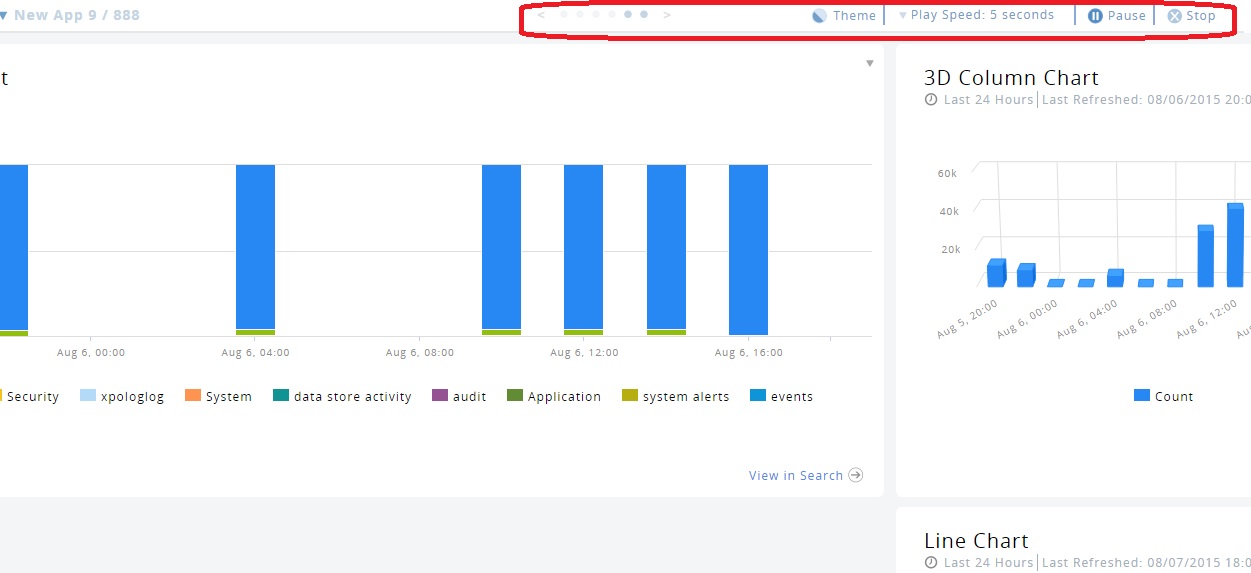Click the audit purple legend swatch

(x=439, y=396)
